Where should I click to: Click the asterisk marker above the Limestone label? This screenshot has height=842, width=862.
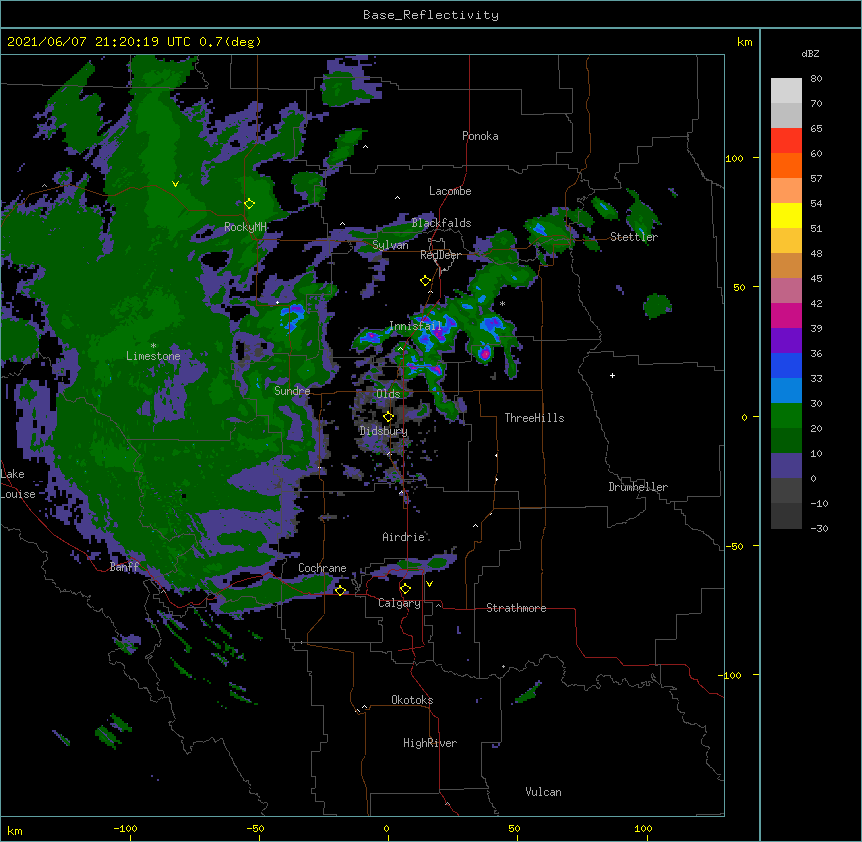[x=153, y=346]
